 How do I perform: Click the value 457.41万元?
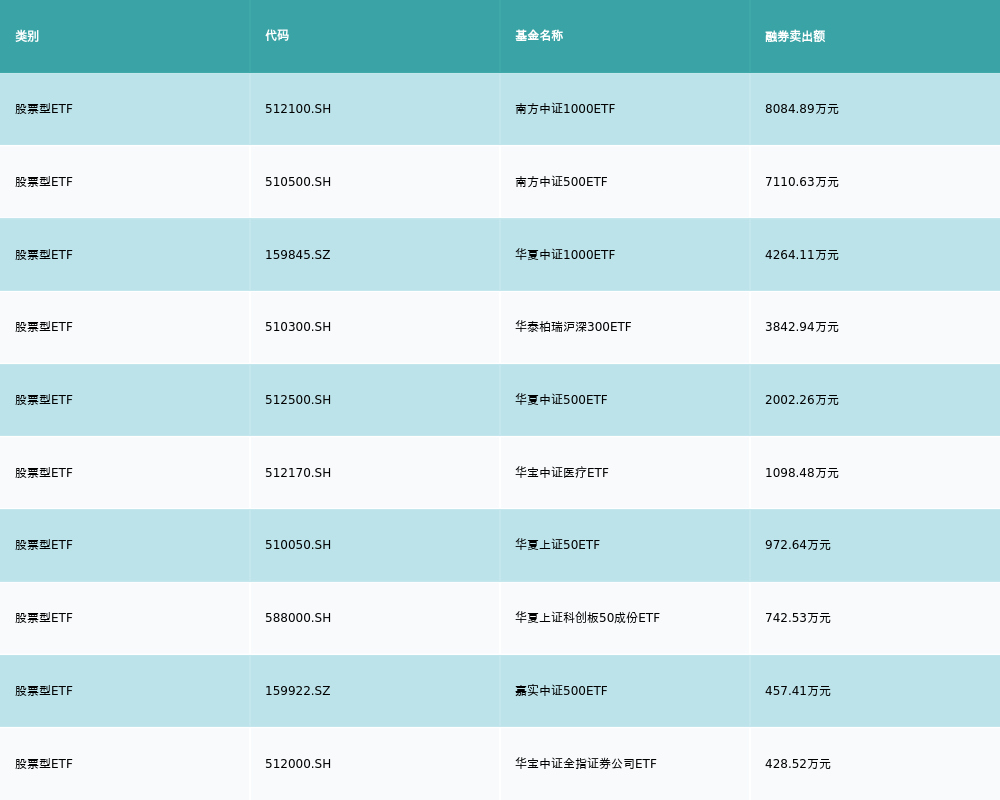798,691
